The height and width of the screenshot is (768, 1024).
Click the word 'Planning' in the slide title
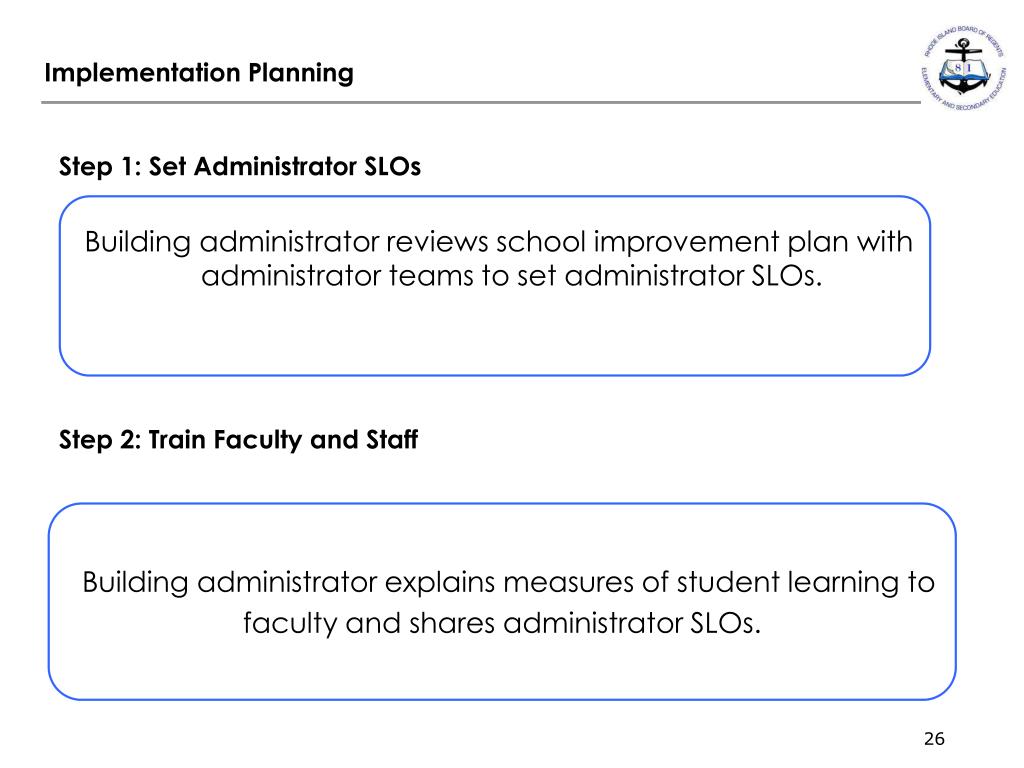(x=301, y=73)
